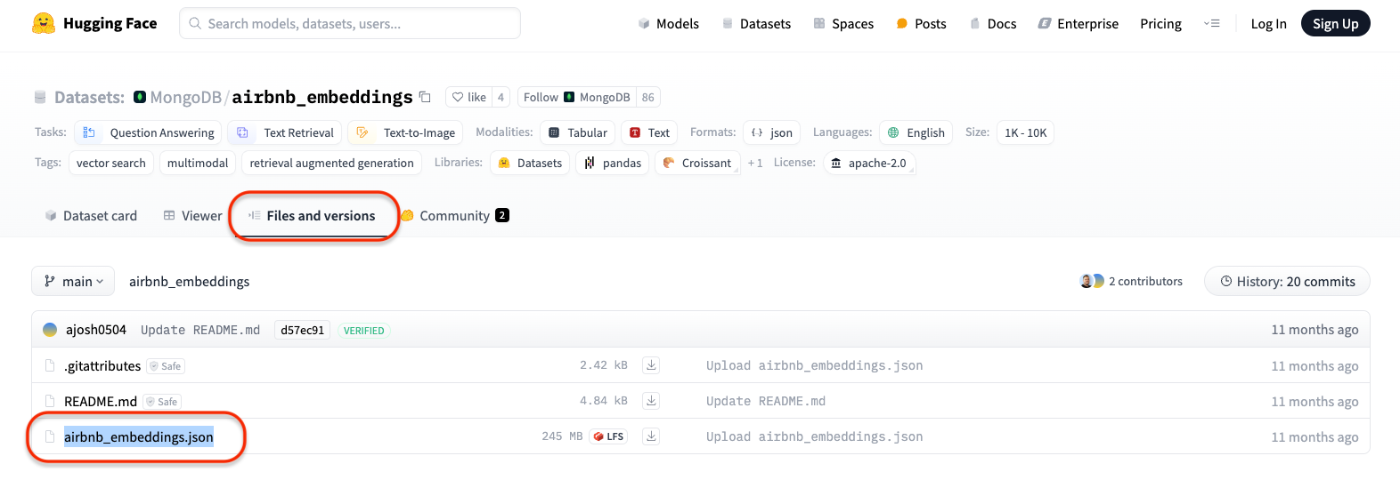Click the 86 followers count
The height and width of the screenshot is (480, 1400).
(x=649, y=97)
